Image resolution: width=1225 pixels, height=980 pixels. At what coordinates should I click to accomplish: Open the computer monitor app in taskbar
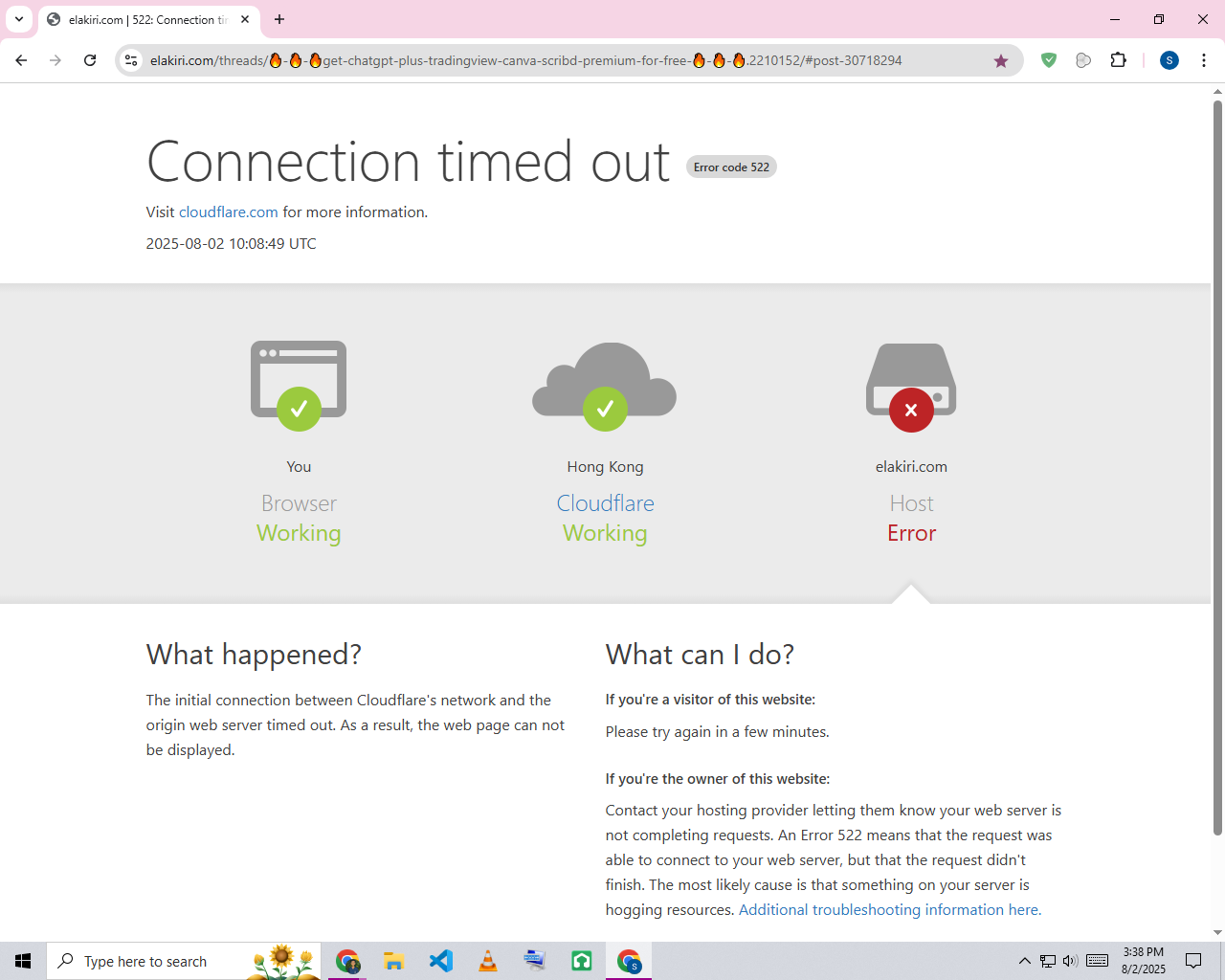pyautogui.click(x=534, y=961)
